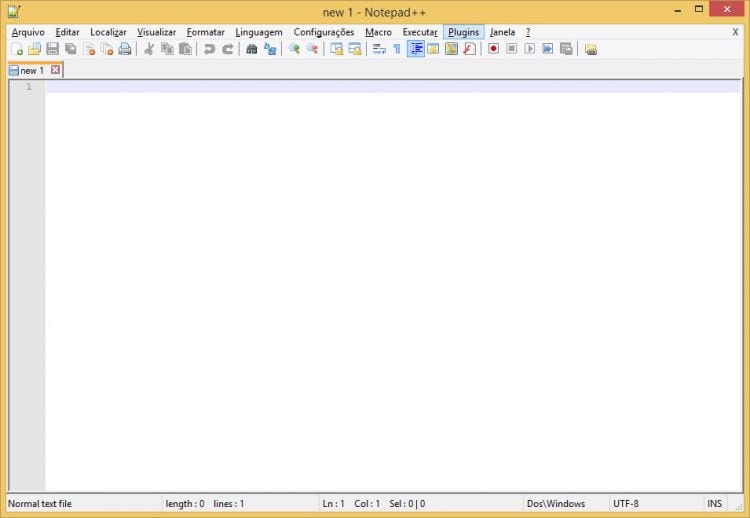The height and width of the screenshot is (518, 750).
Task: Toggle synchronized vertical scrolling icon
Action: click(x=337, y=49)
